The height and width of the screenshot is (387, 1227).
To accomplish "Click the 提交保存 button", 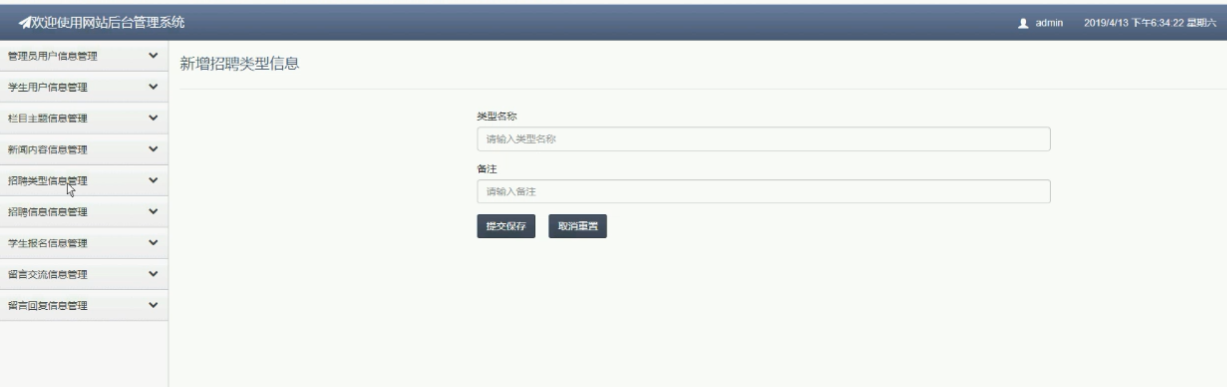I will [506, 227].
